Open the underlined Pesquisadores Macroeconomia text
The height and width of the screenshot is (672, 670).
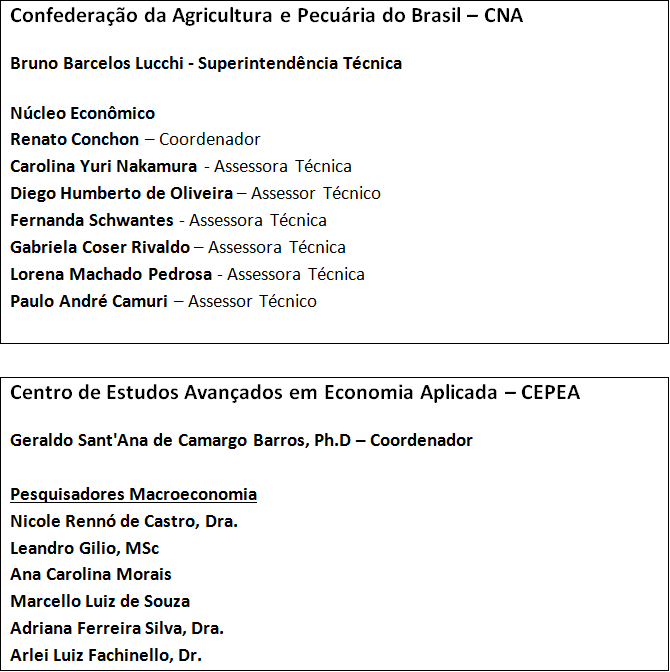click(133, 494)
